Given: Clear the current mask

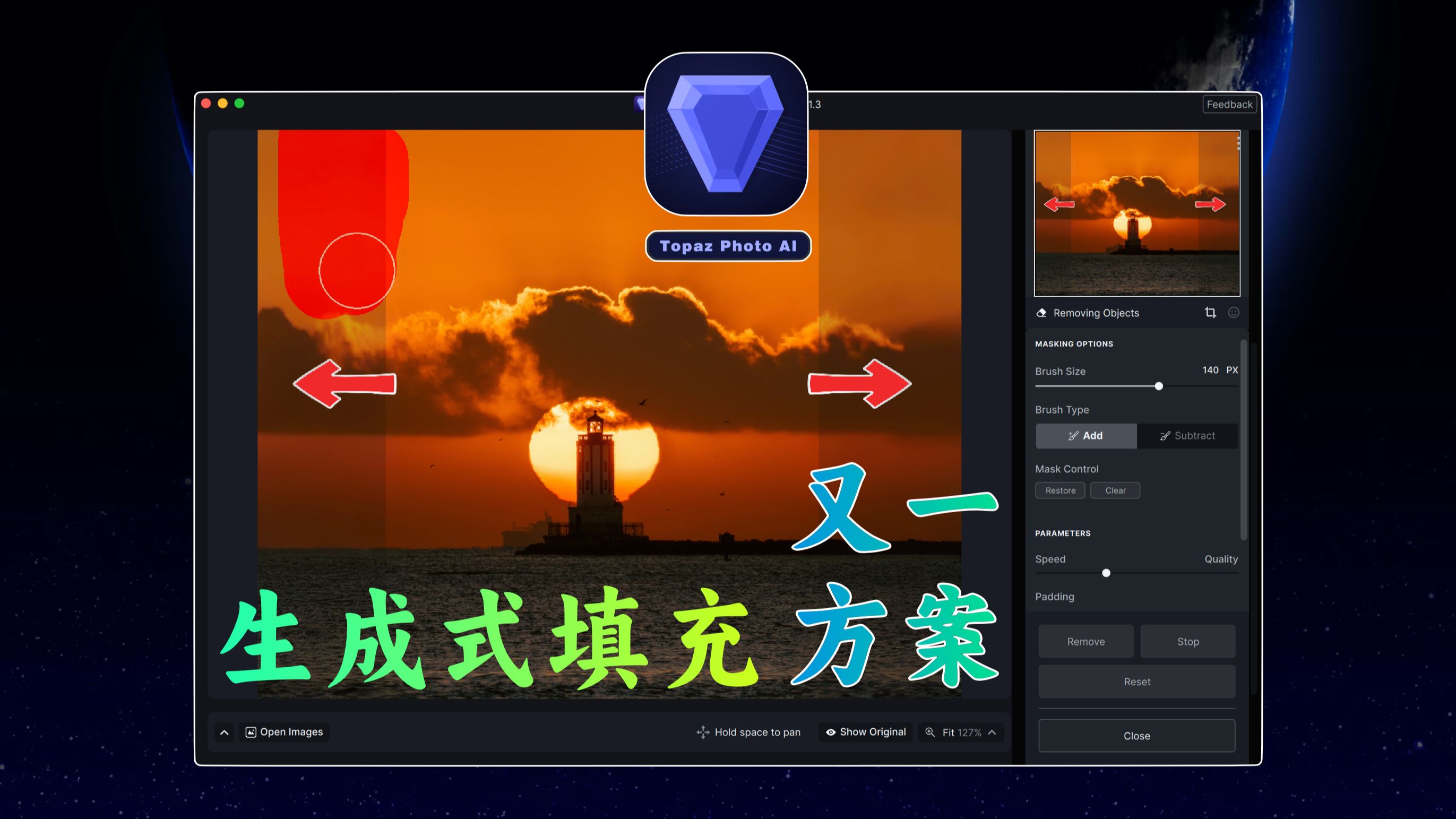Looking at the screenshot, I should point(1115,490).
